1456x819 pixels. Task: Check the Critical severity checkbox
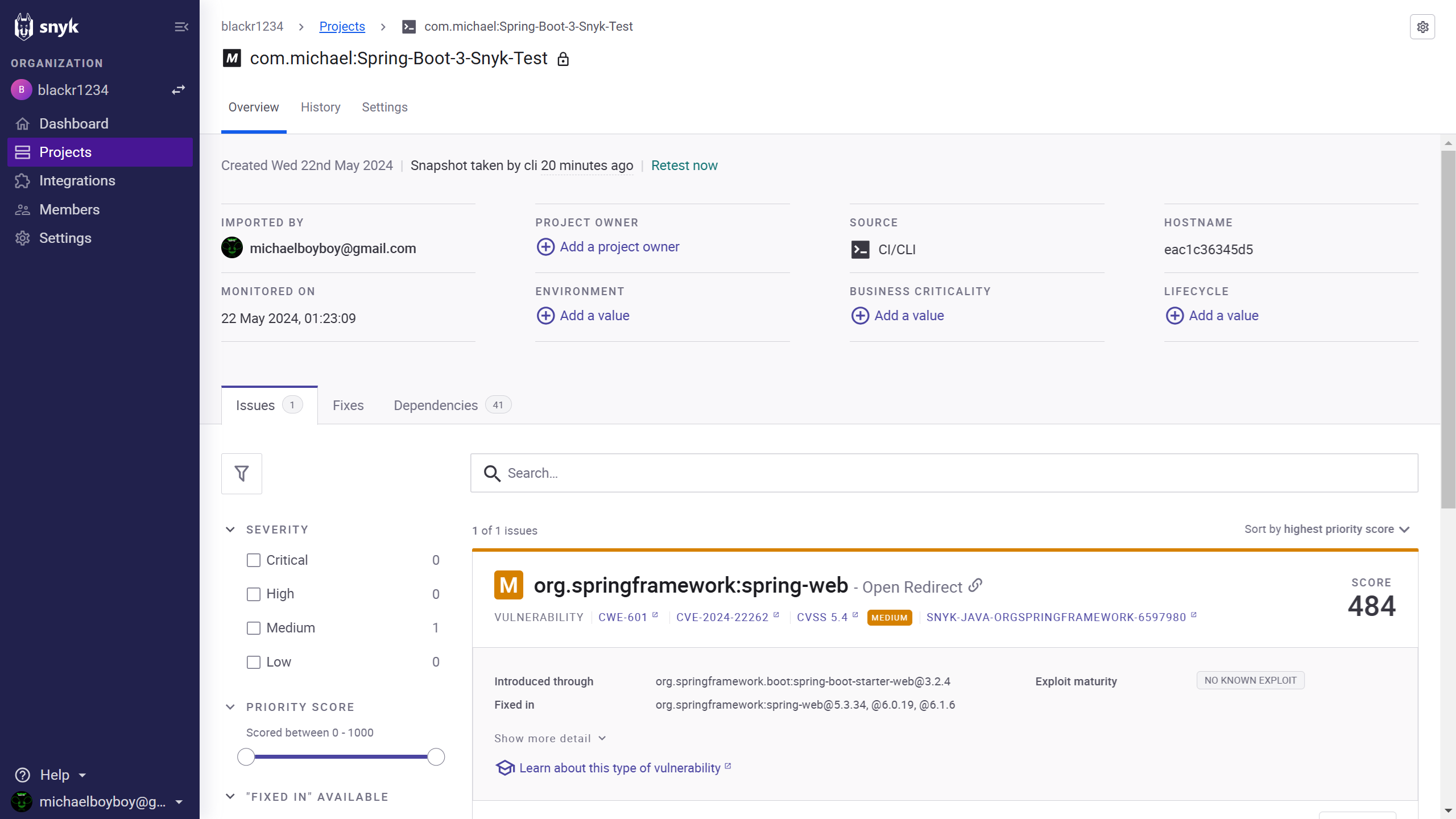click(254, 560)
